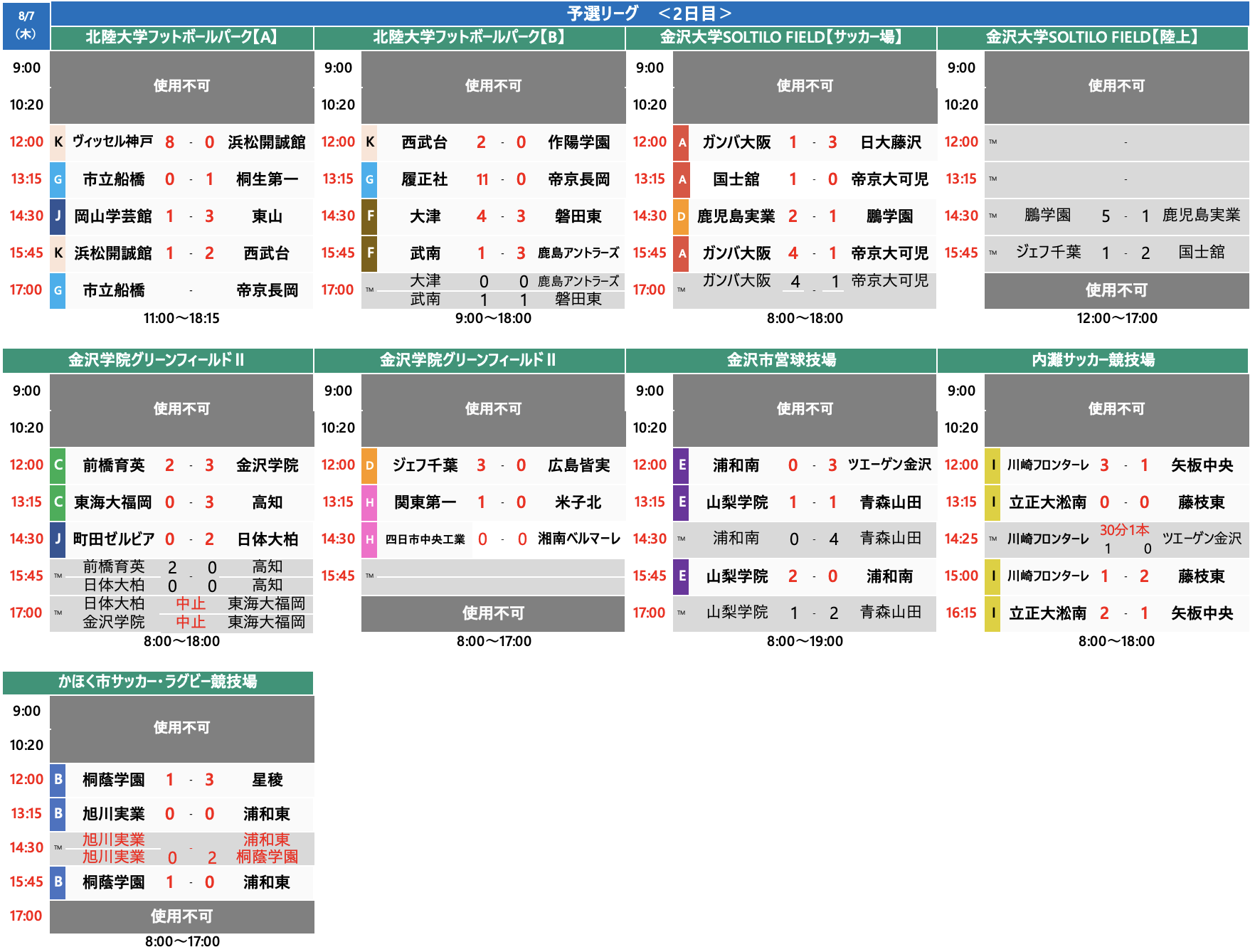Click the team name 東山

pos(267,216)
